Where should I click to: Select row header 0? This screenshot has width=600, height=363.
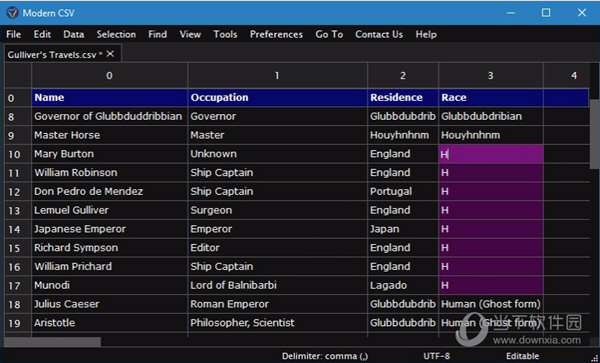[x=18, y=98]
